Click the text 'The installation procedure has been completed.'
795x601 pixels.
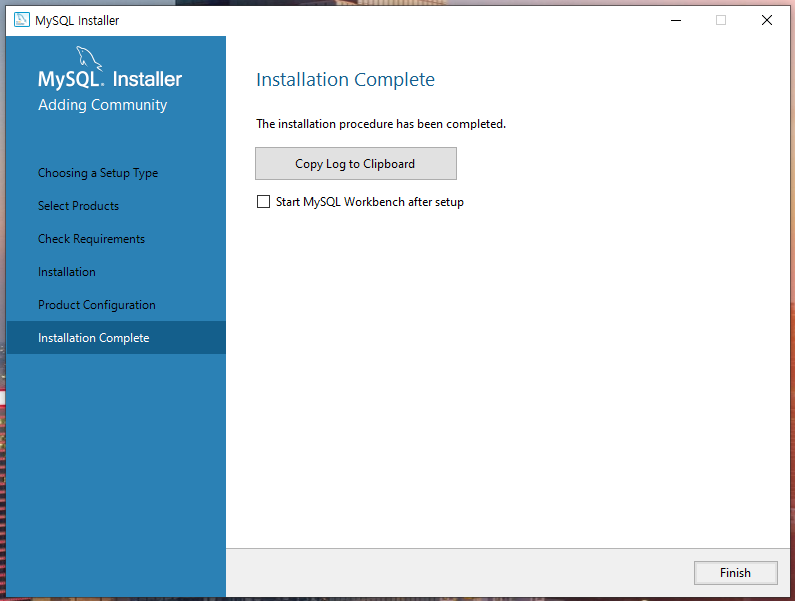[x=381, y=124]
